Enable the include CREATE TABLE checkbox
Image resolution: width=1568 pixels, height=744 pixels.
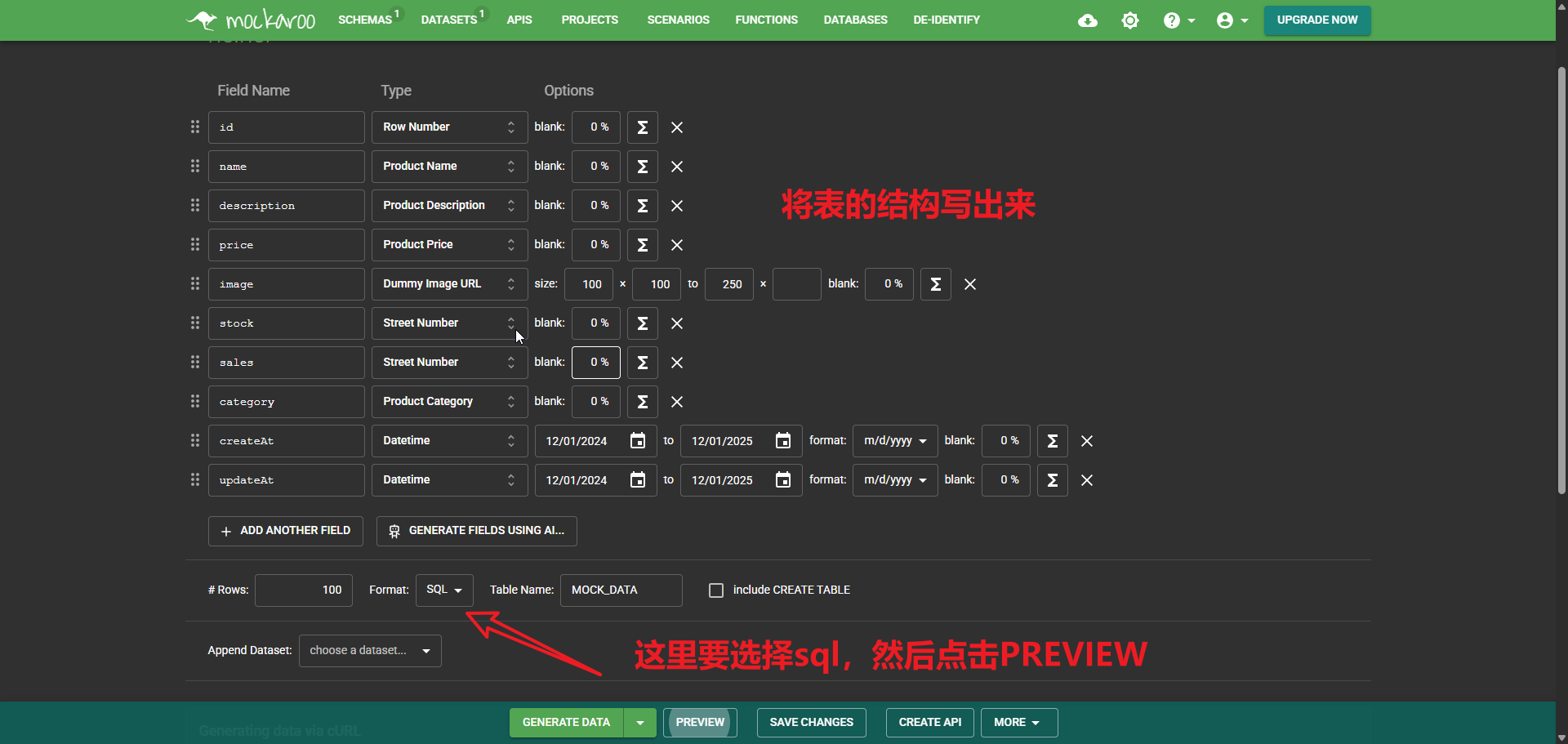coord(716,590)
